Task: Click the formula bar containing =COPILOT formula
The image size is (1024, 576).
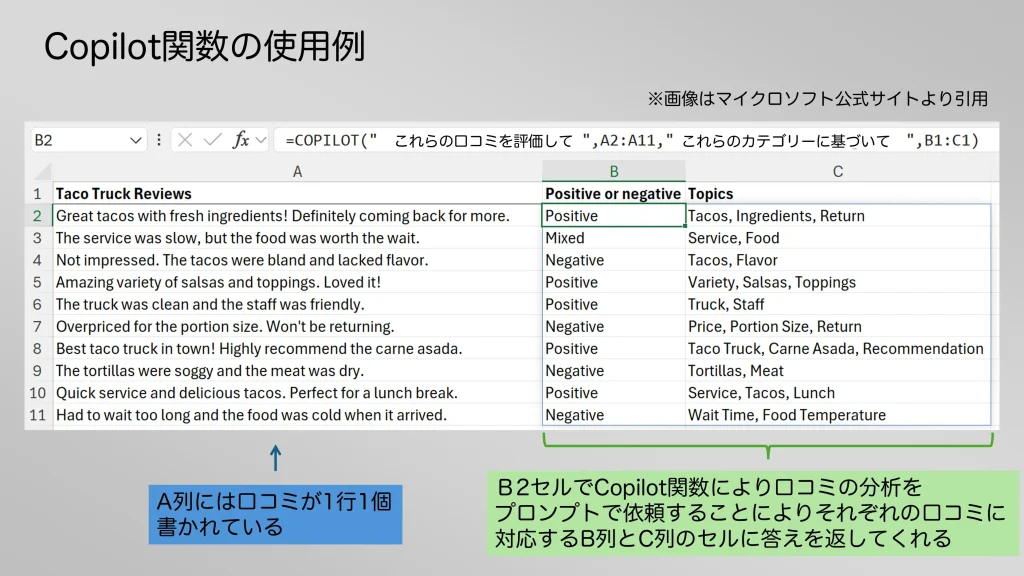Action: coord(636,140)
